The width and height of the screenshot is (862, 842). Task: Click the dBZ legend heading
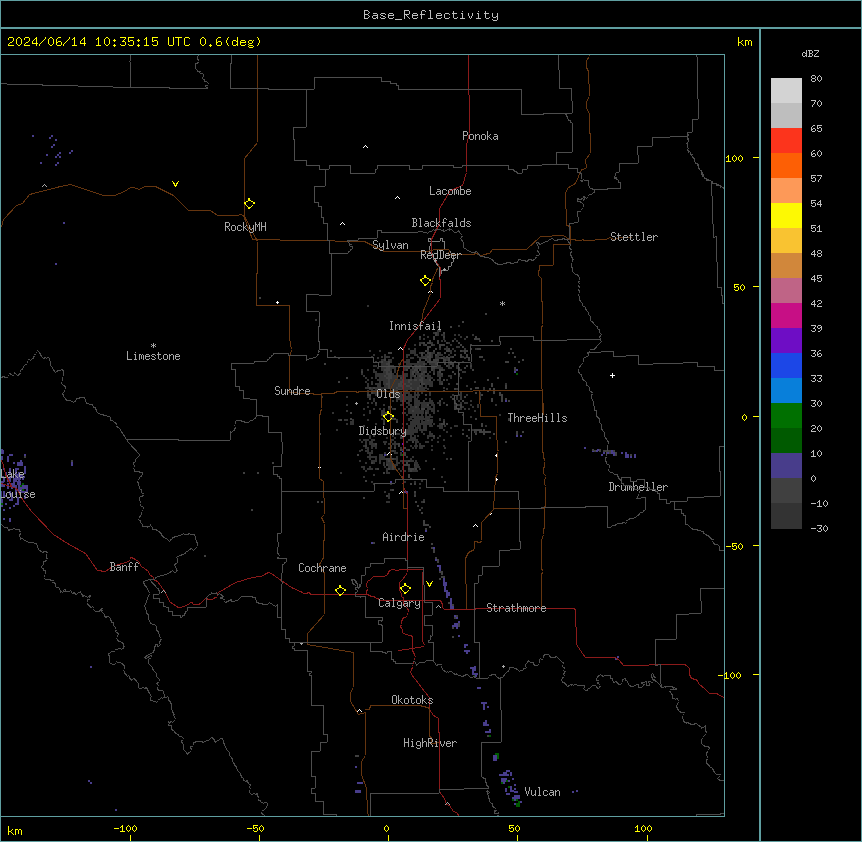810,53
